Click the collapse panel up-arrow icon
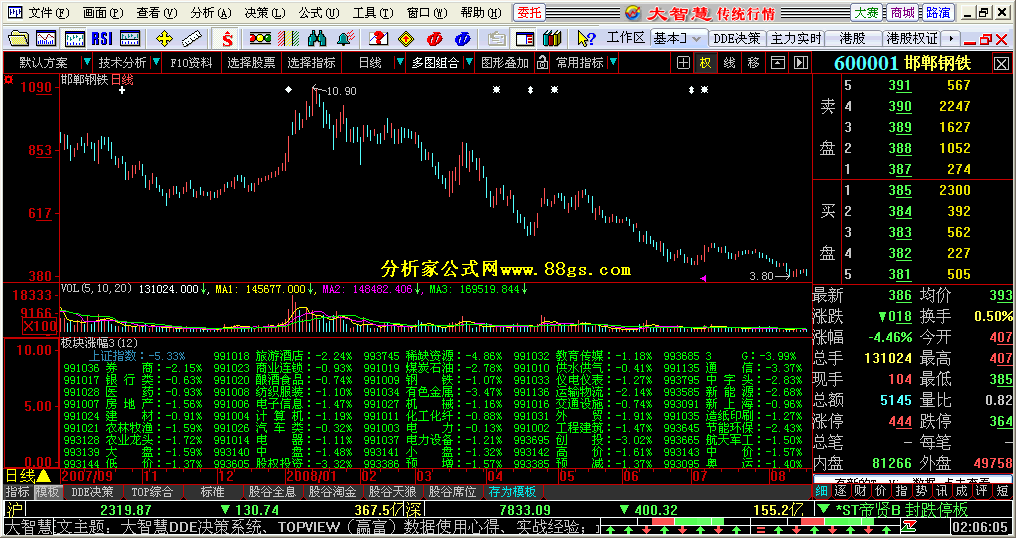1016x538 pixels. point(778,63)
